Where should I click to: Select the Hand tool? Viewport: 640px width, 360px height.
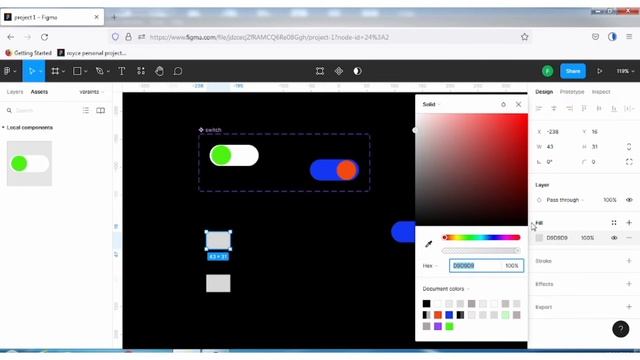point(160,71)
